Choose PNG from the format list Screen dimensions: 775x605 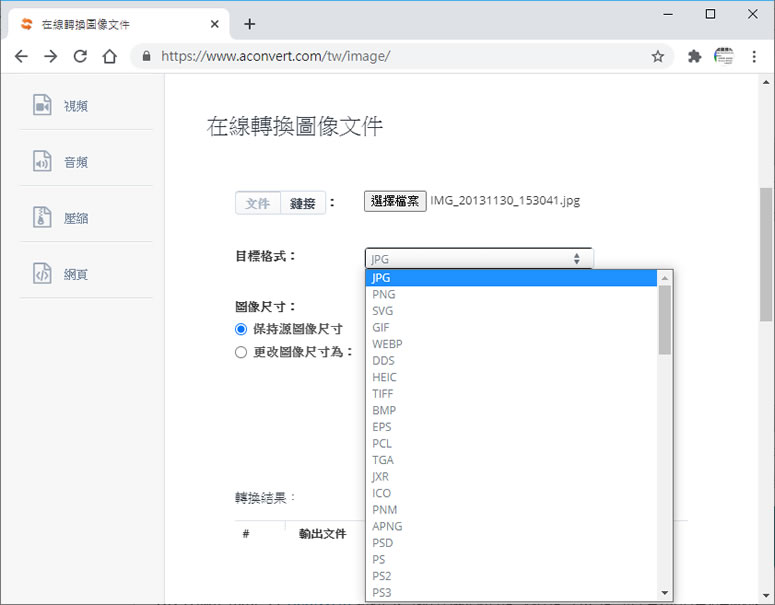pos(383,295)
